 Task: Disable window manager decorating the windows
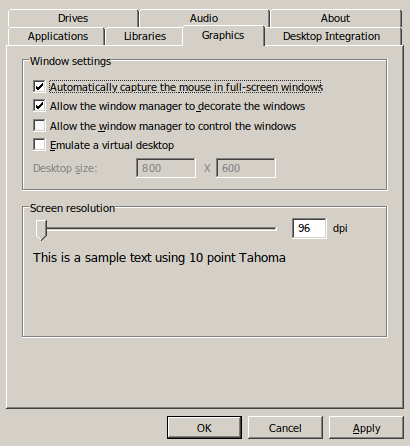(39, 106)
